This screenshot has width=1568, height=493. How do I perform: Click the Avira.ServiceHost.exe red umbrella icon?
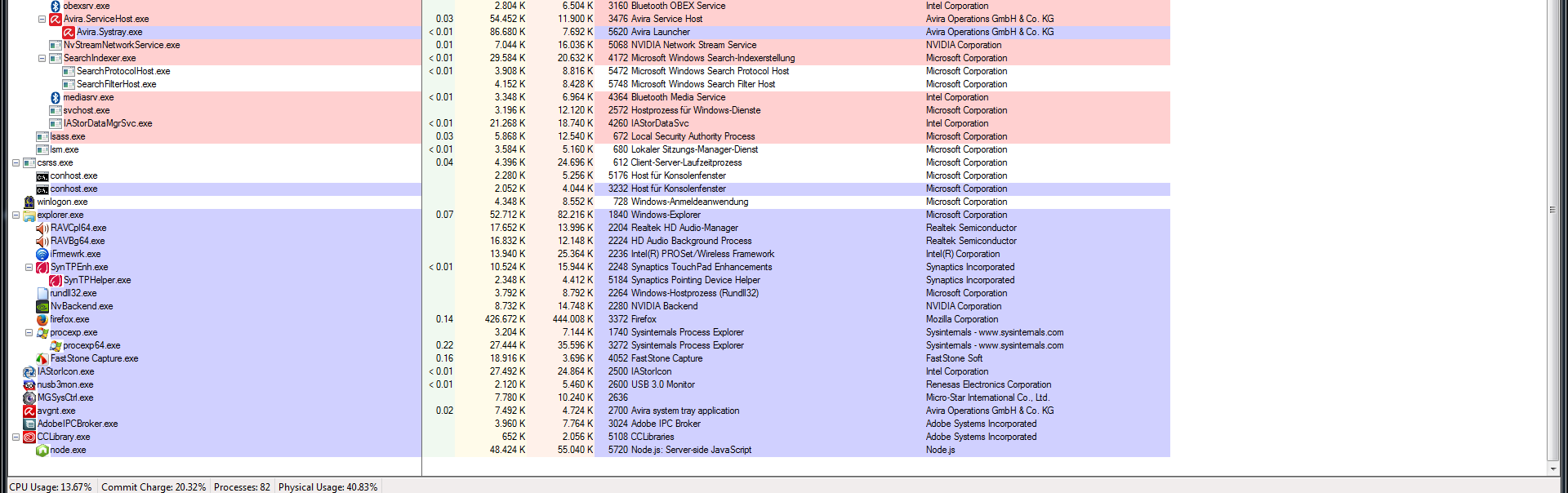point(56,19)
